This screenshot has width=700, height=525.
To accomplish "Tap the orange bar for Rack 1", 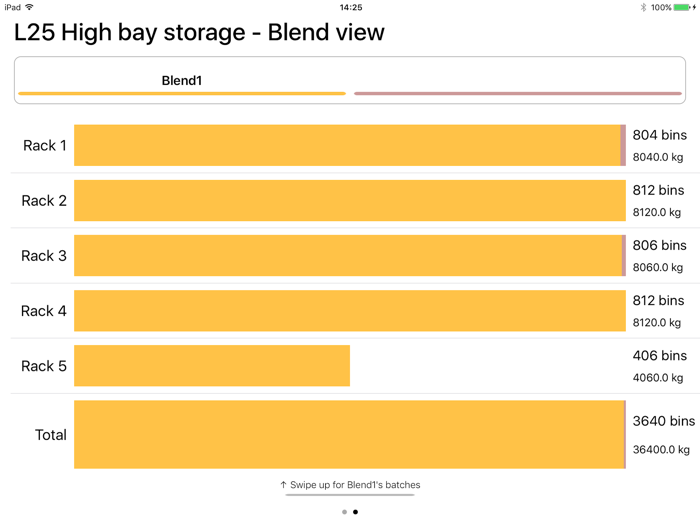I will pos(347,145).
